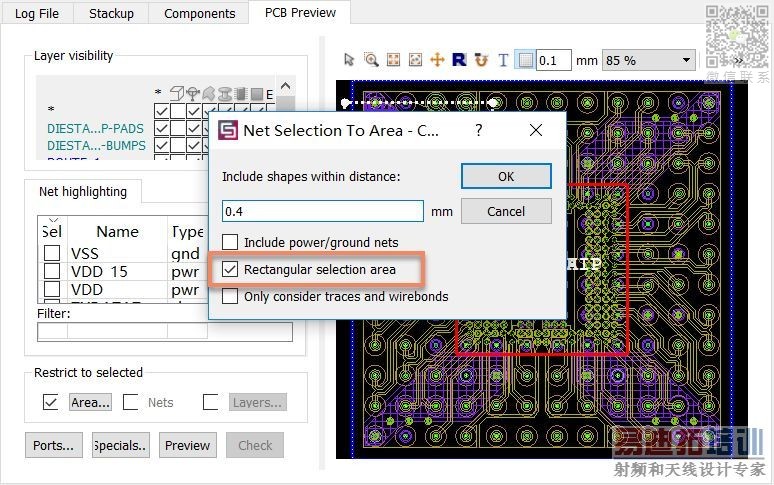
Task: Select the Net highlighting tab
Action: 83,191
